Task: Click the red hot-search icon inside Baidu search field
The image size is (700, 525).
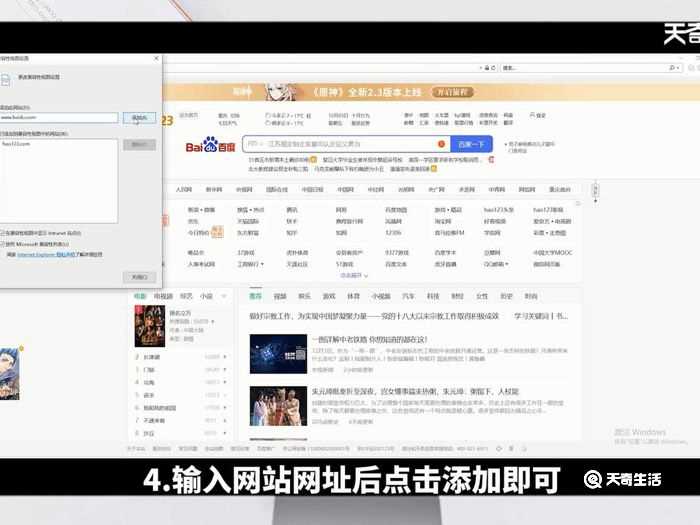Action: coord(442,144)
